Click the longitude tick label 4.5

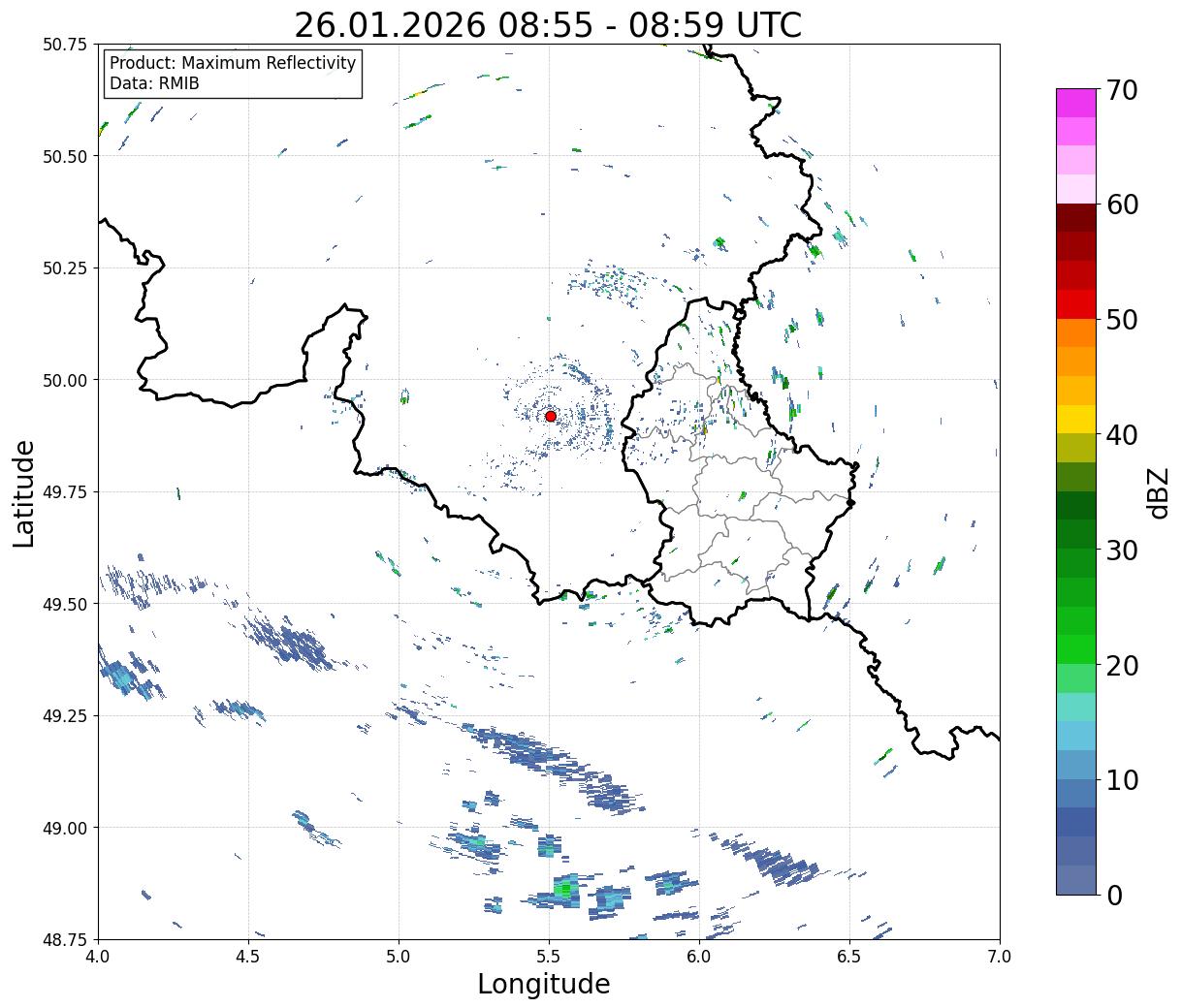[248, 957]
